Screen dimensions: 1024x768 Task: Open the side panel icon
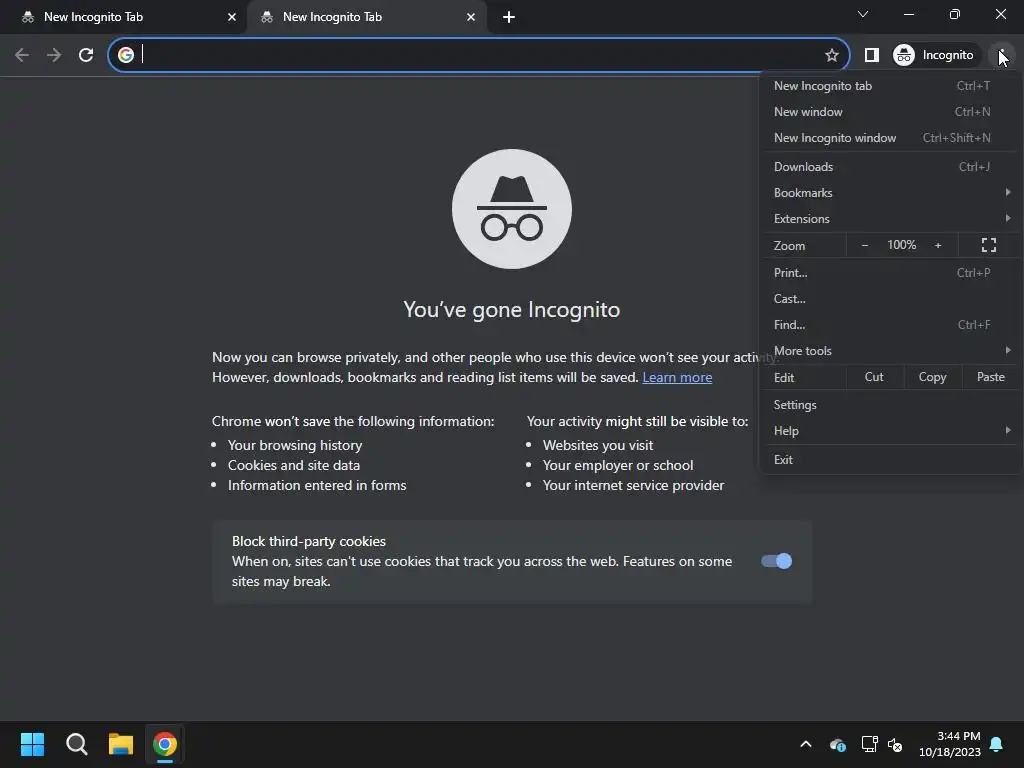click(871, 55)
